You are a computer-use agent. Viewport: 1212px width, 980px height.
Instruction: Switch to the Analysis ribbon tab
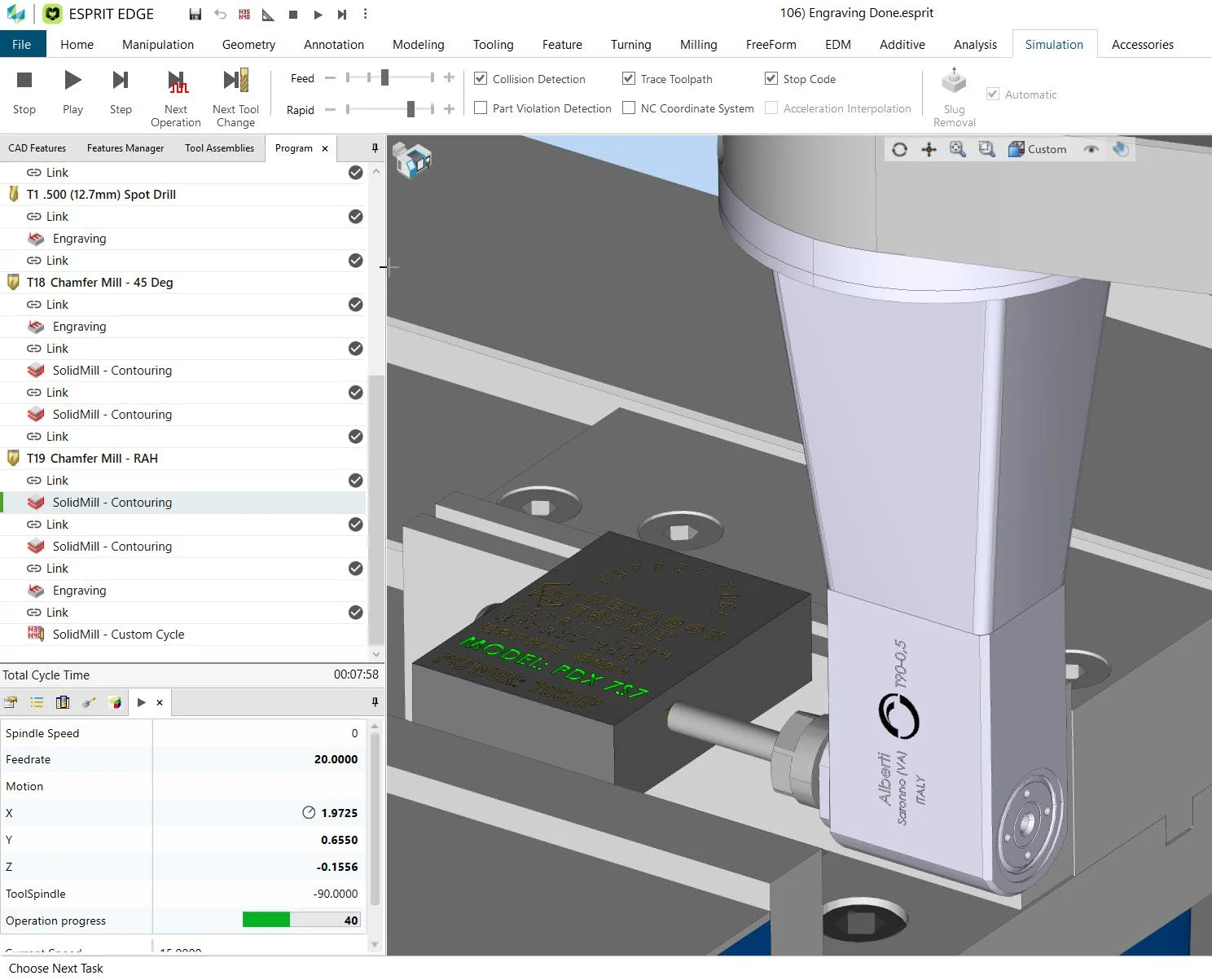point(975,44)
